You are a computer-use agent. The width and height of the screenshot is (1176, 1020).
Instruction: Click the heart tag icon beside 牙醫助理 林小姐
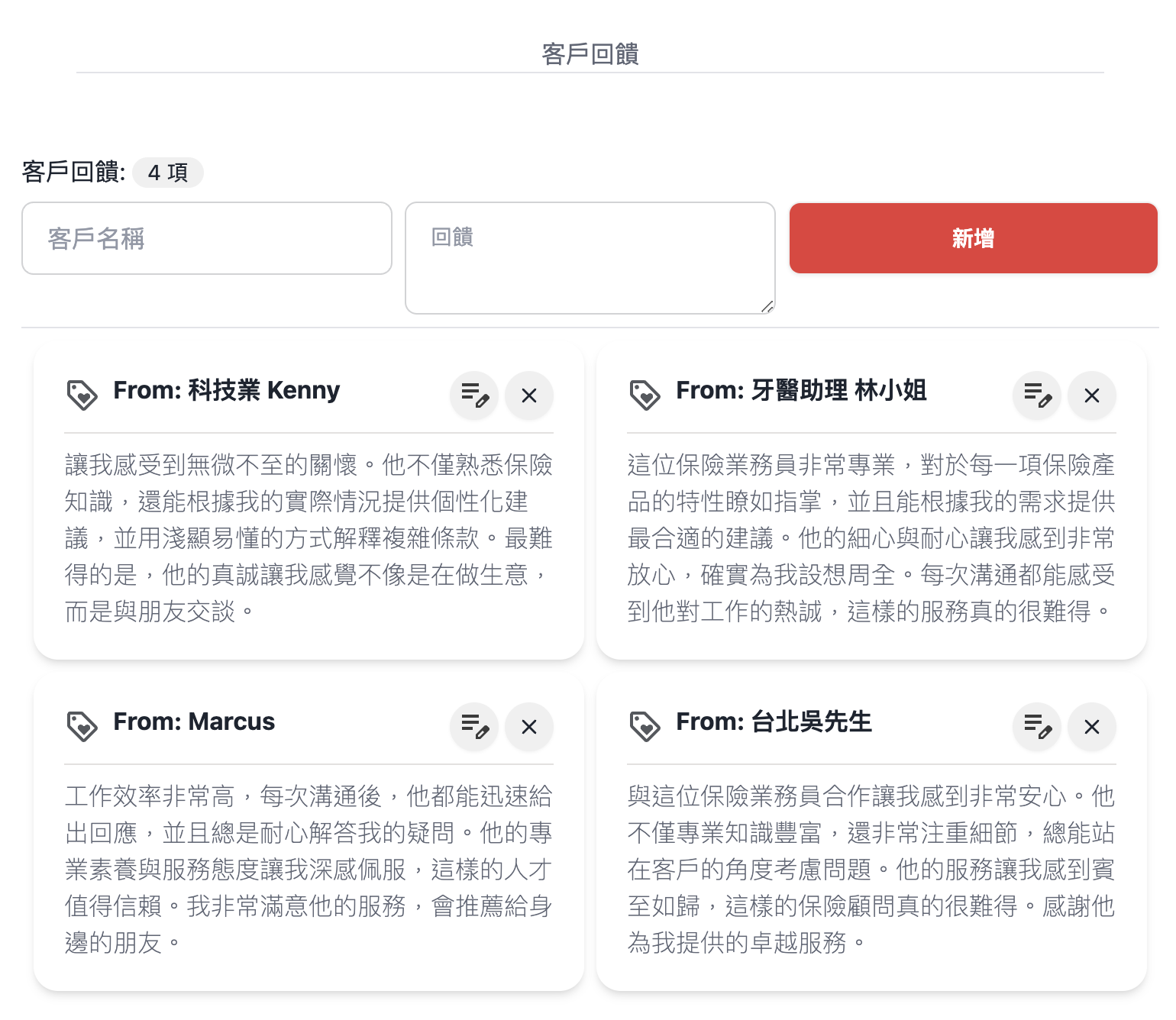tap(645, 395)
